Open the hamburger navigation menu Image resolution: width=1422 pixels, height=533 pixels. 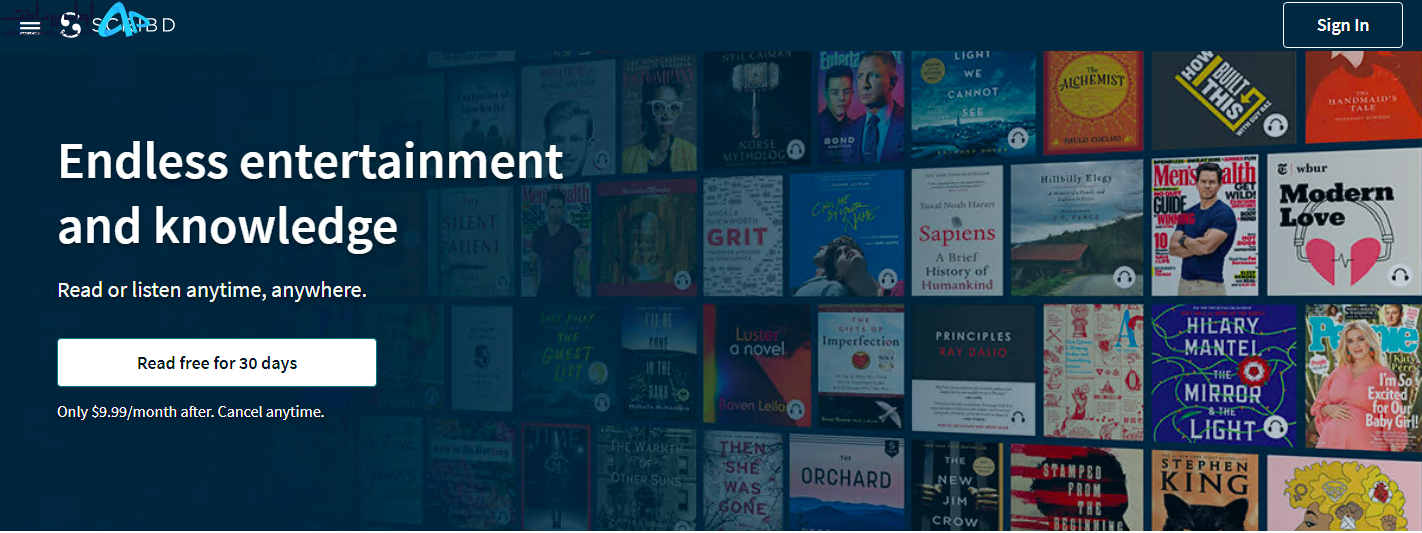tap(30, 26)
